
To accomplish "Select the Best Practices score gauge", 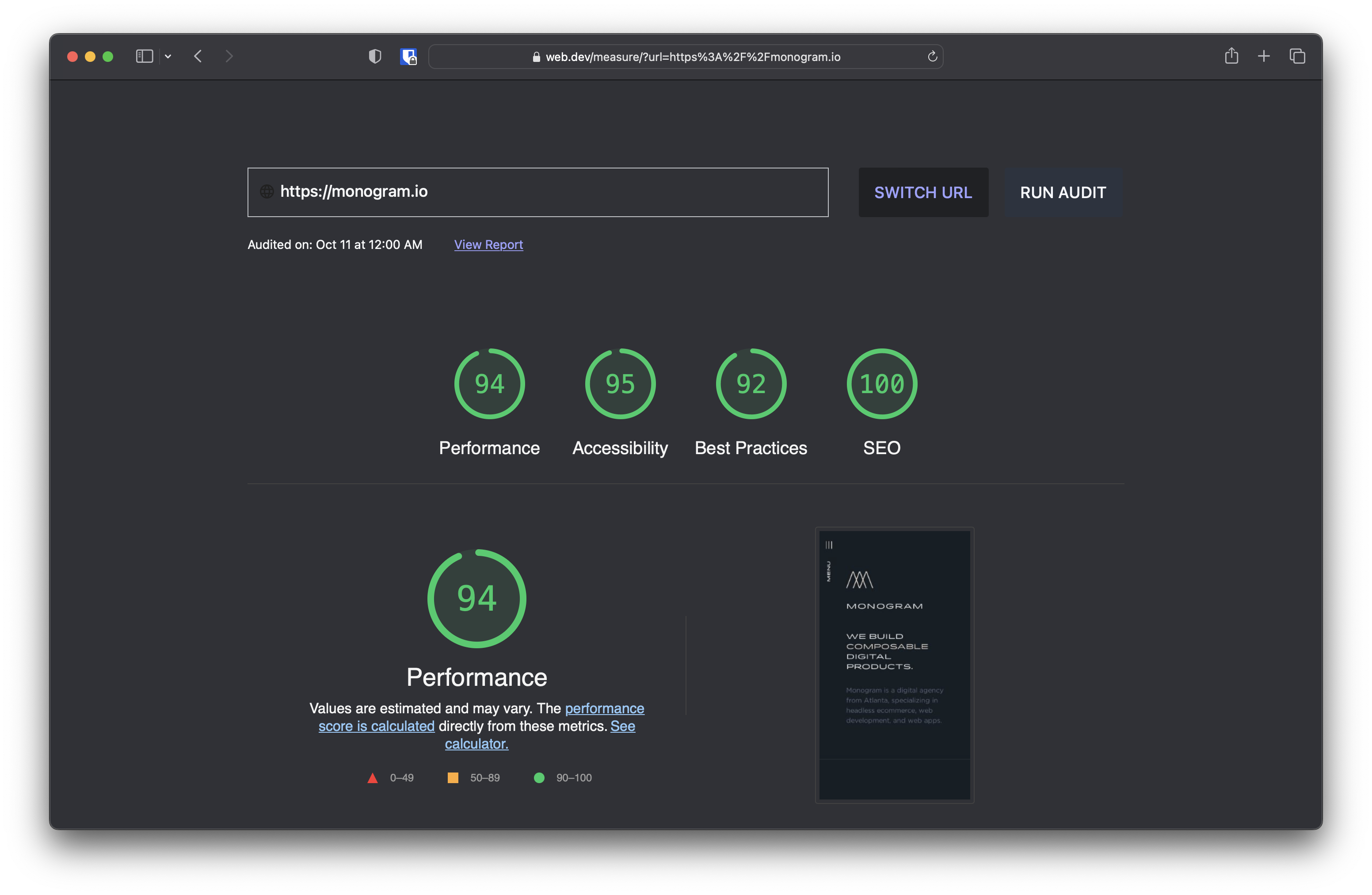I will 751,384.
